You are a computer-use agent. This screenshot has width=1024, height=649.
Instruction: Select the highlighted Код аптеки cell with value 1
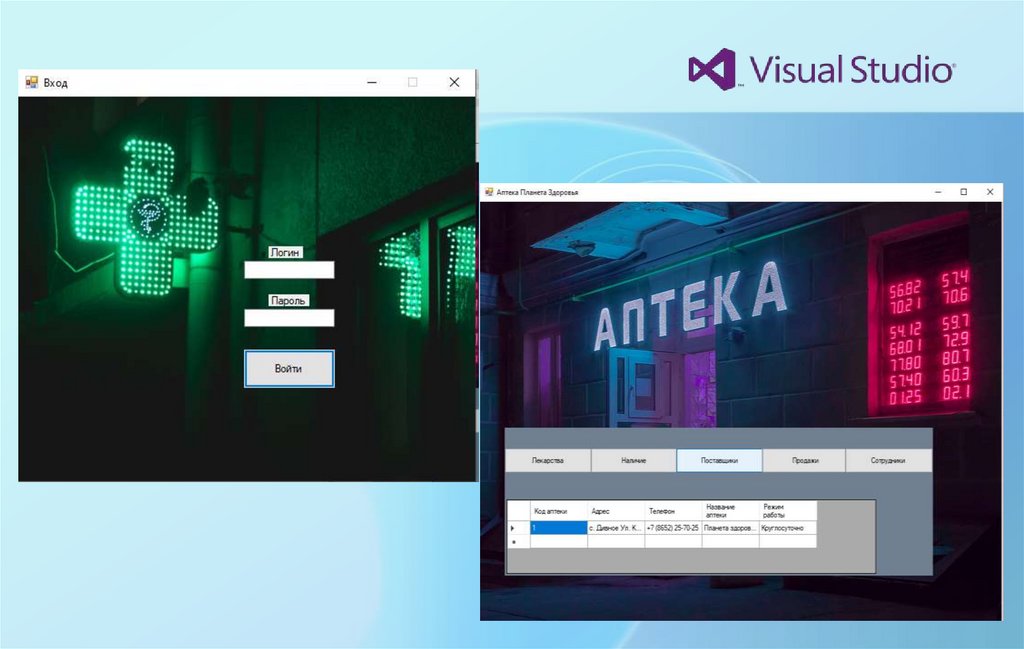pyautogui.click(x=559, y=528)
